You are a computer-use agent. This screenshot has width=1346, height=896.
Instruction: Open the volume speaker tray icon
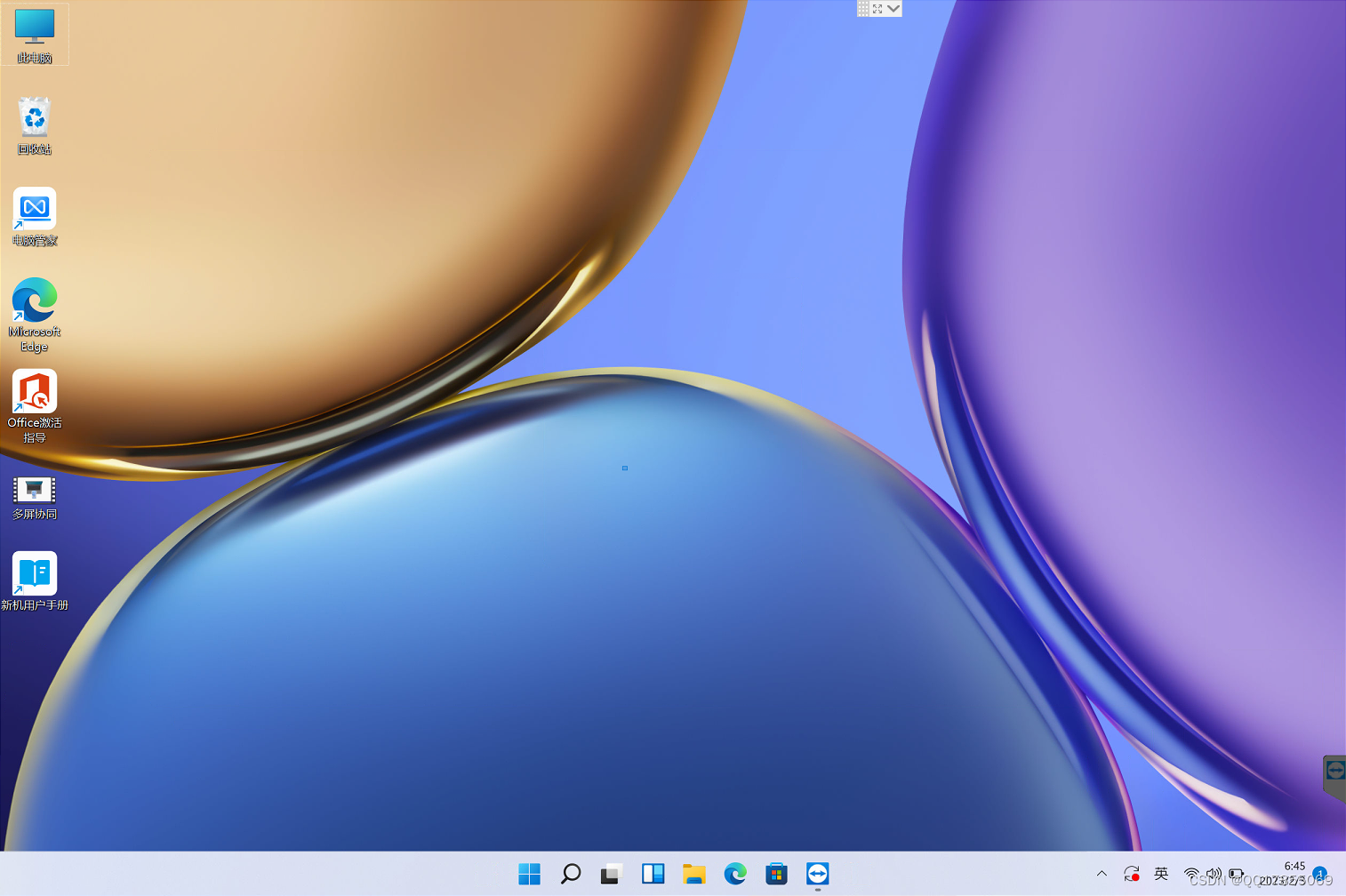tap(1214, 874)
